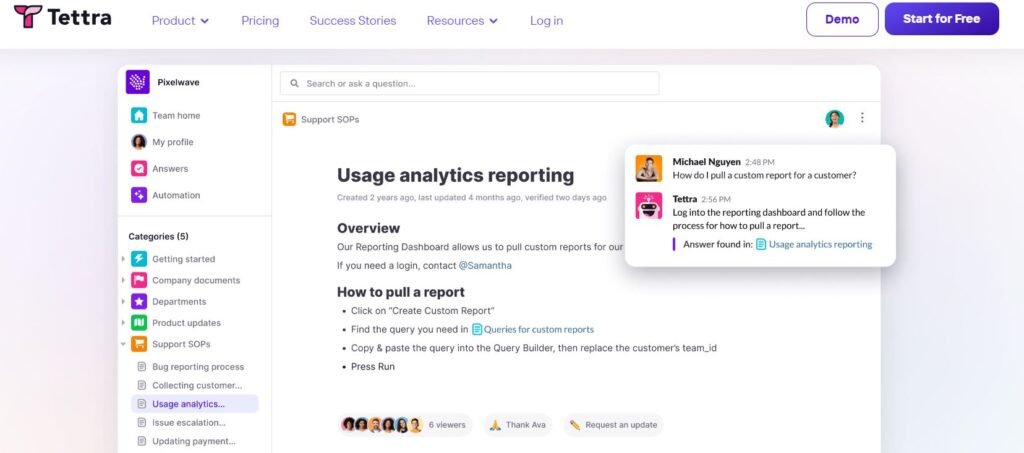The height and width of the screenshot is (453, 1024).
Task: Click the Team home house icon
Action: 139,116
